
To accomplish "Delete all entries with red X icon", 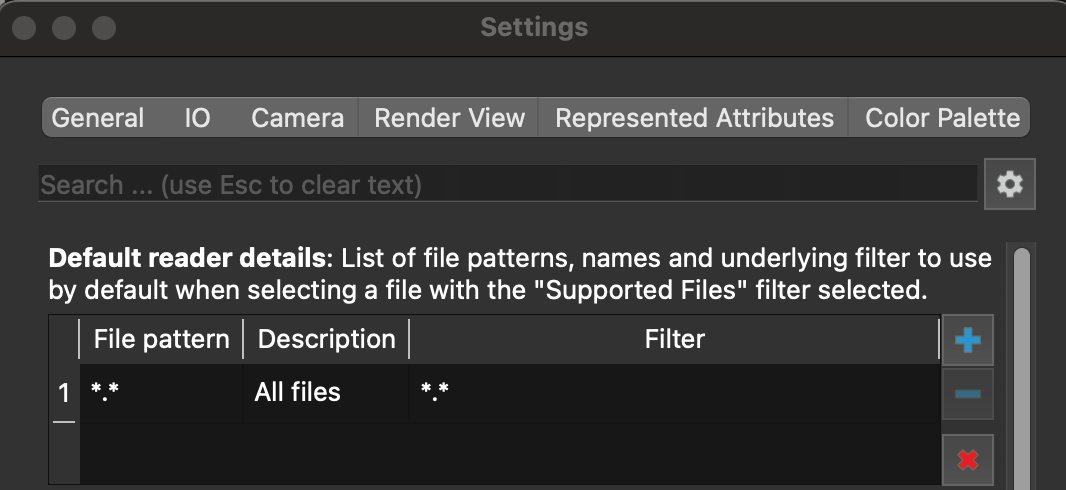I will coord(967,460).
